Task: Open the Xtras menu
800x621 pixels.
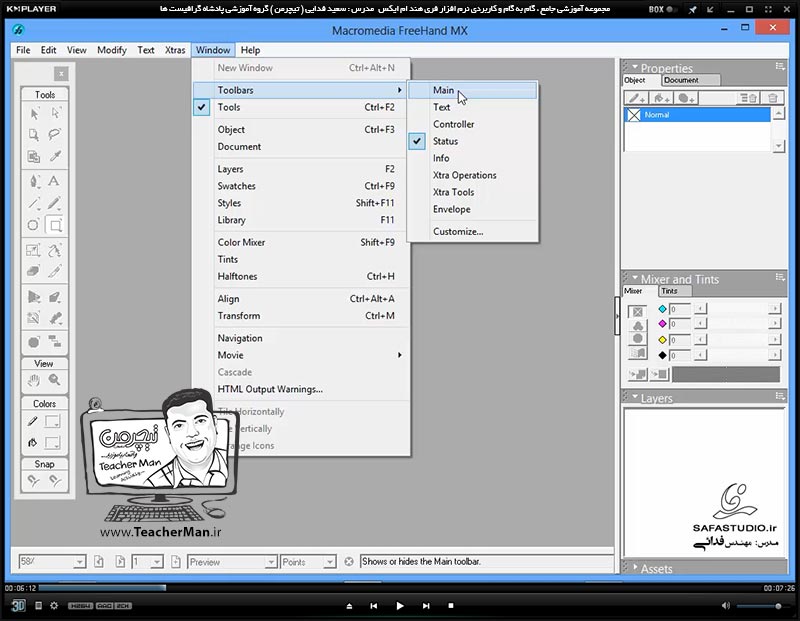Action: pos(175,50)
